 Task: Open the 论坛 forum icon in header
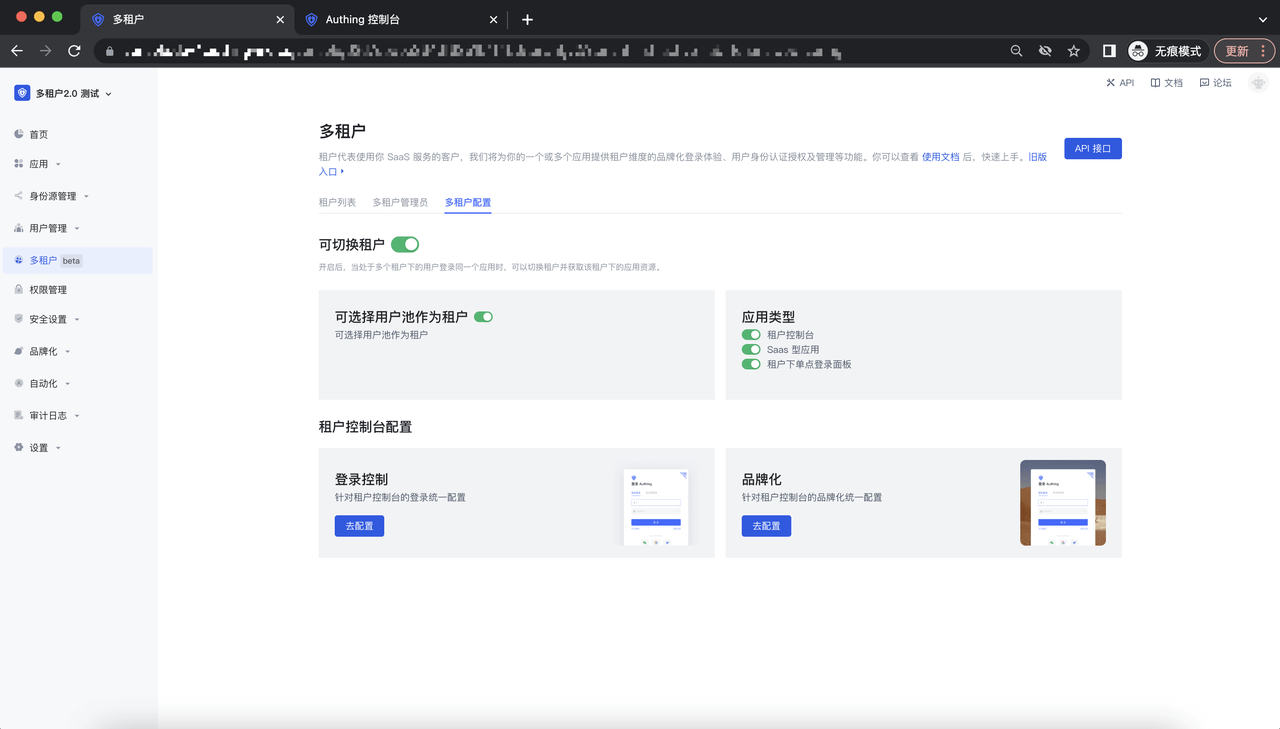coord(1204,83)
